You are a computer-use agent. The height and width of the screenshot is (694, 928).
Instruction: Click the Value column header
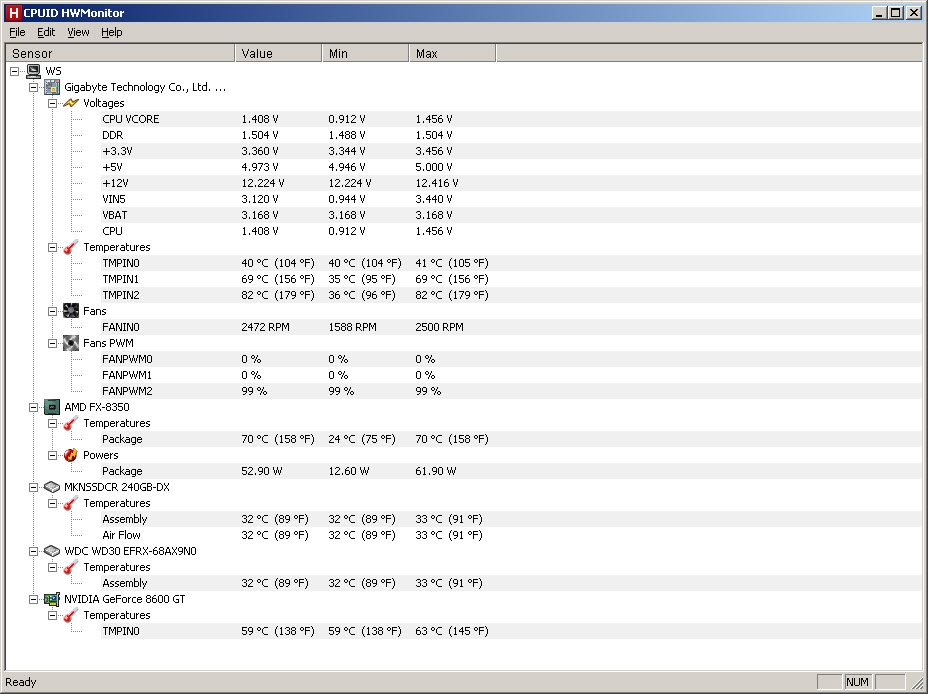pos(278,53)
